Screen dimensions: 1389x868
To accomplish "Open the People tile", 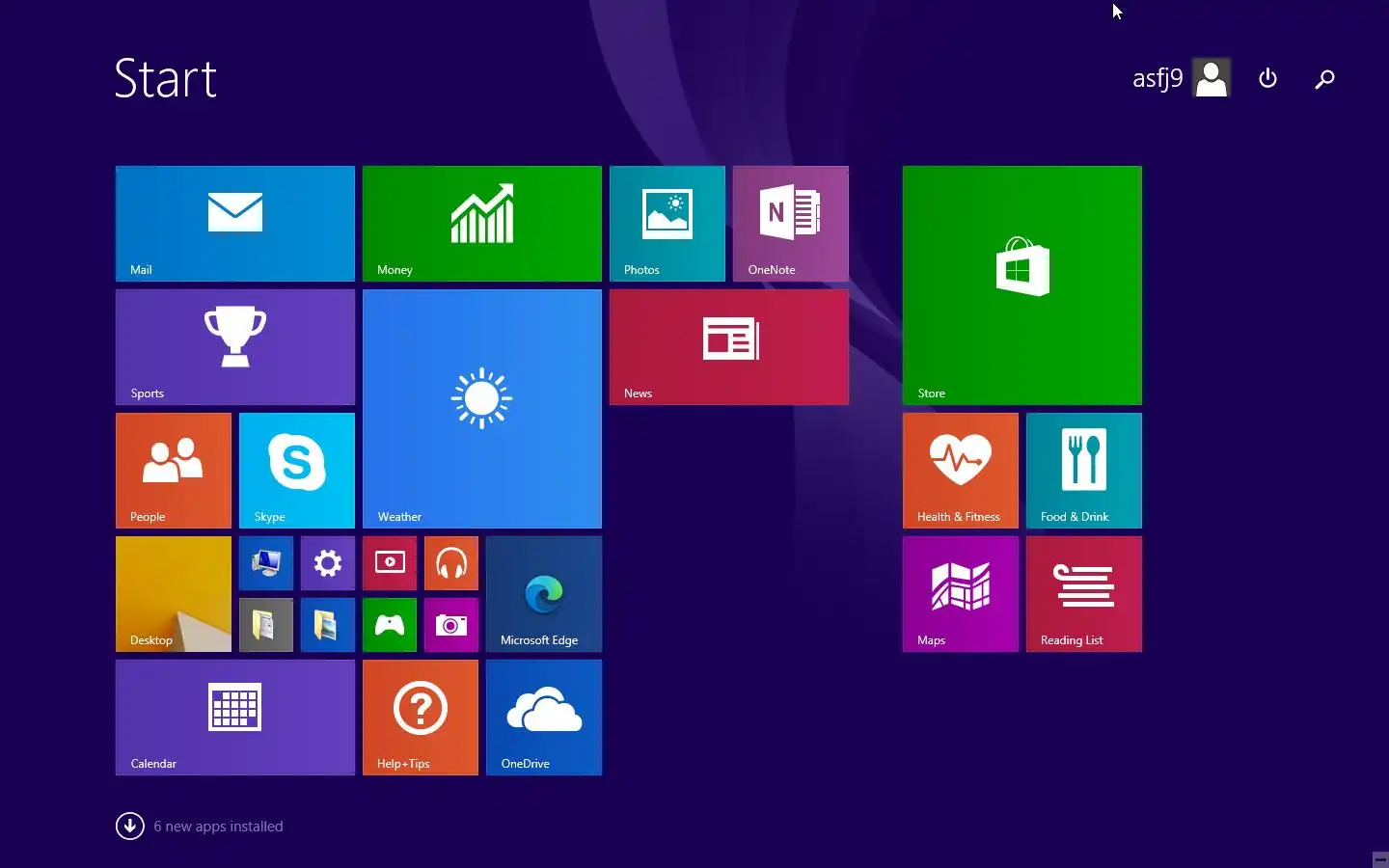I will click(174, 471).
